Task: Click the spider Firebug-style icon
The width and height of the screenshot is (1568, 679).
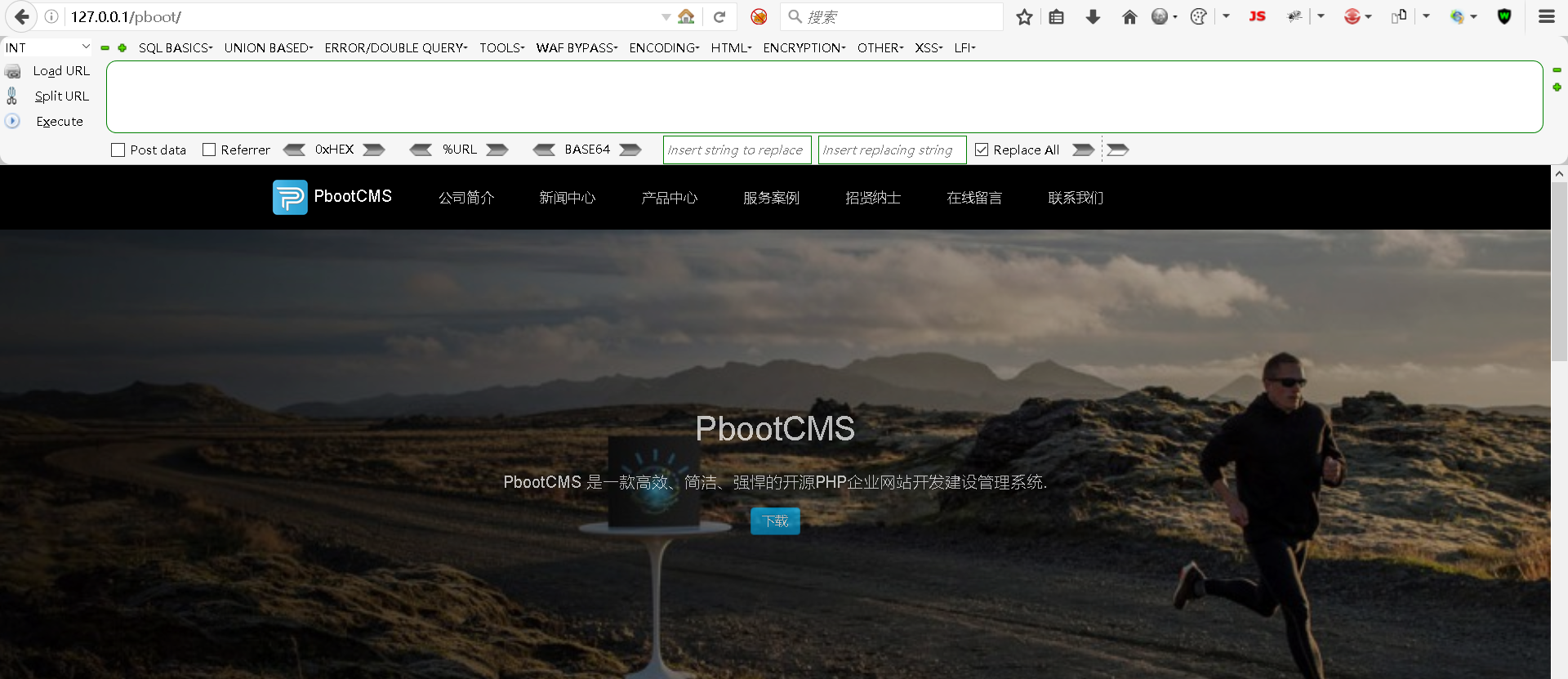Action: 1294,16
